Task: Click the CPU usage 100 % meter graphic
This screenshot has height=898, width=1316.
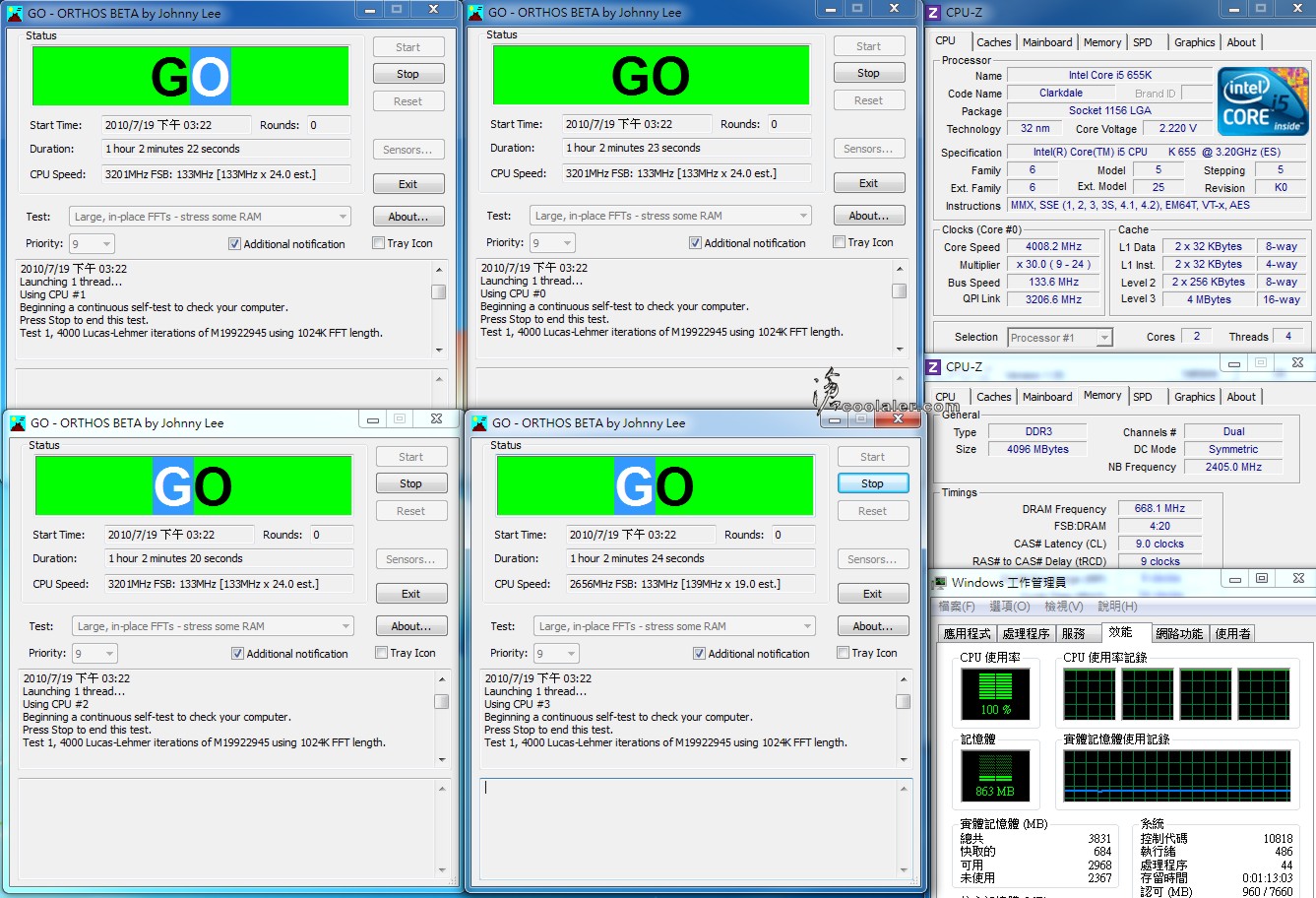Action: pos(995,695)
